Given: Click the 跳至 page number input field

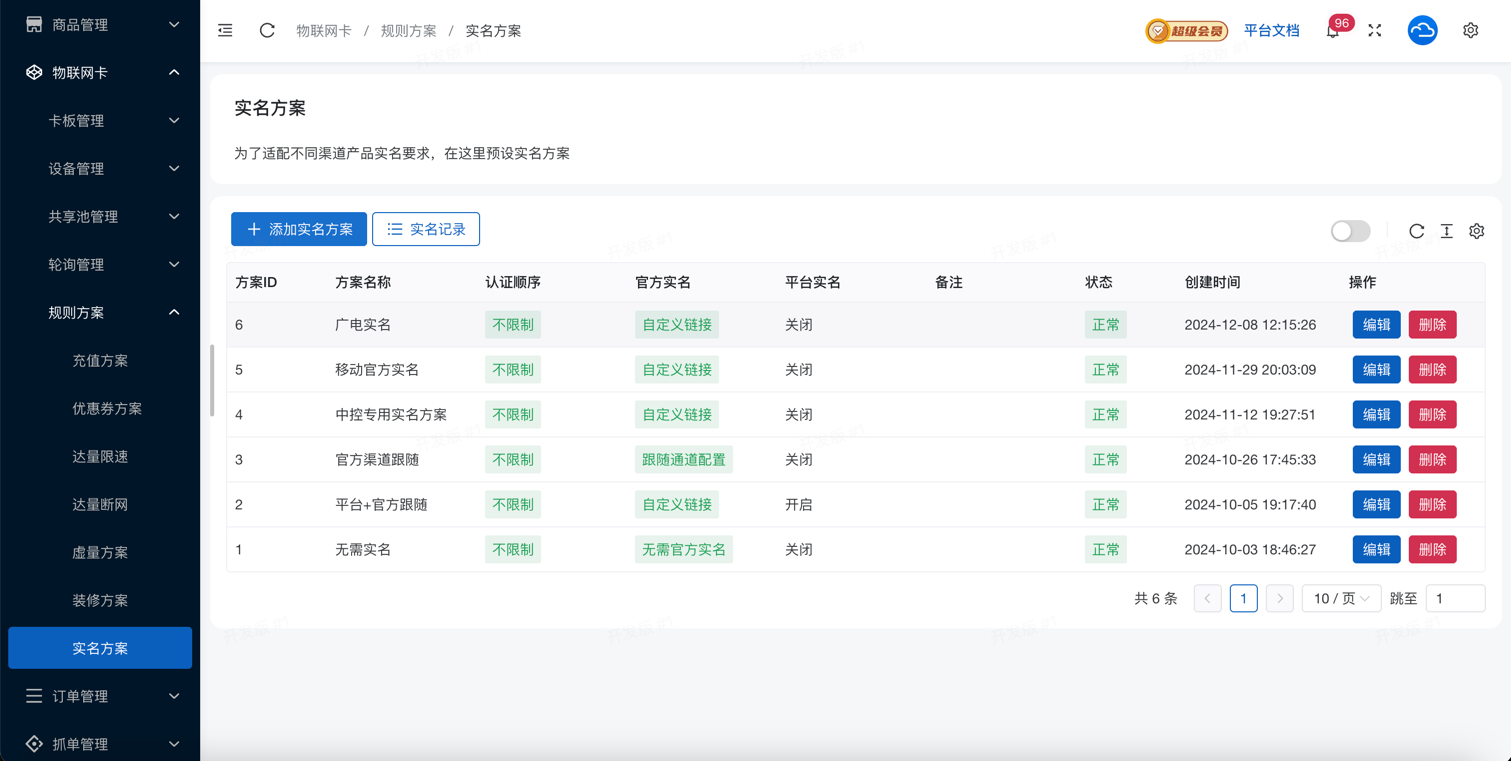Looking at the screenshot, I should point(1454,598).
